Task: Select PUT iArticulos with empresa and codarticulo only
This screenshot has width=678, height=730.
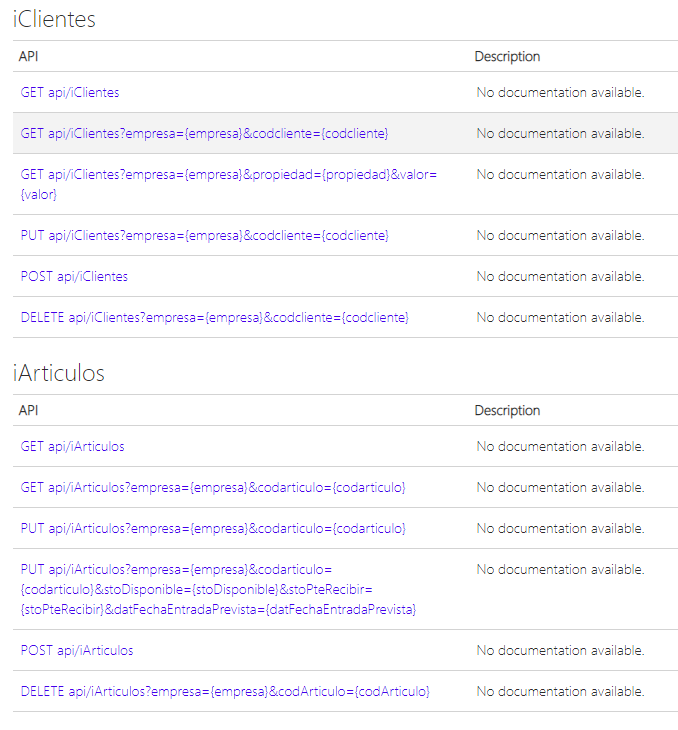Action: click(213, 528)
